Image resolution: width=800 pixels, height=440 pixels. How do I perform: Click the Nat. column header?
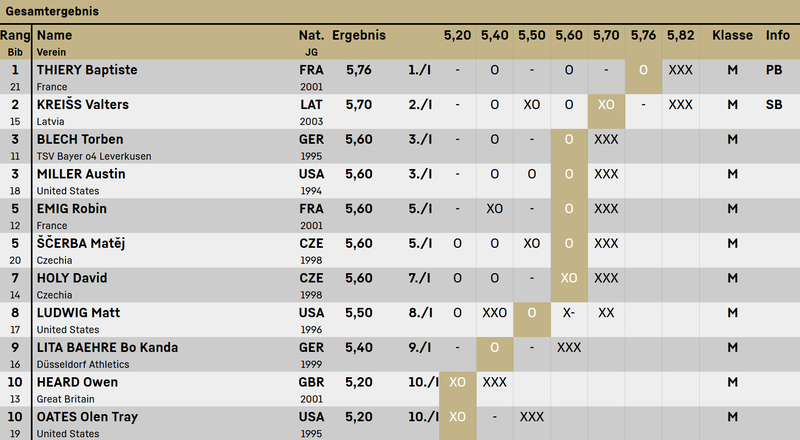click(311, 36)
